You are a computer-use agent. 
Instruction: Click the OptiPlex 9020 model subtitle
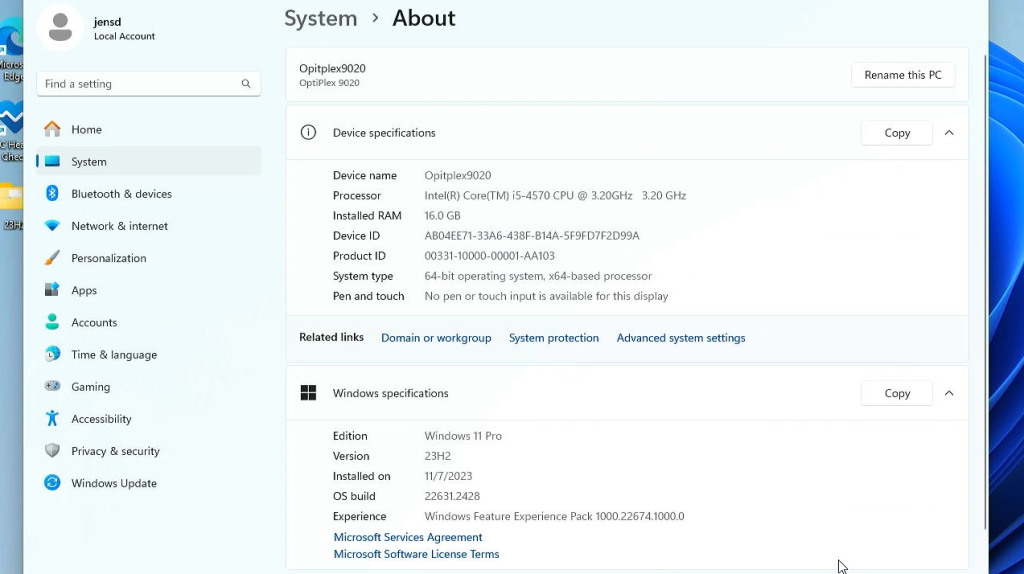click(329, 83)
